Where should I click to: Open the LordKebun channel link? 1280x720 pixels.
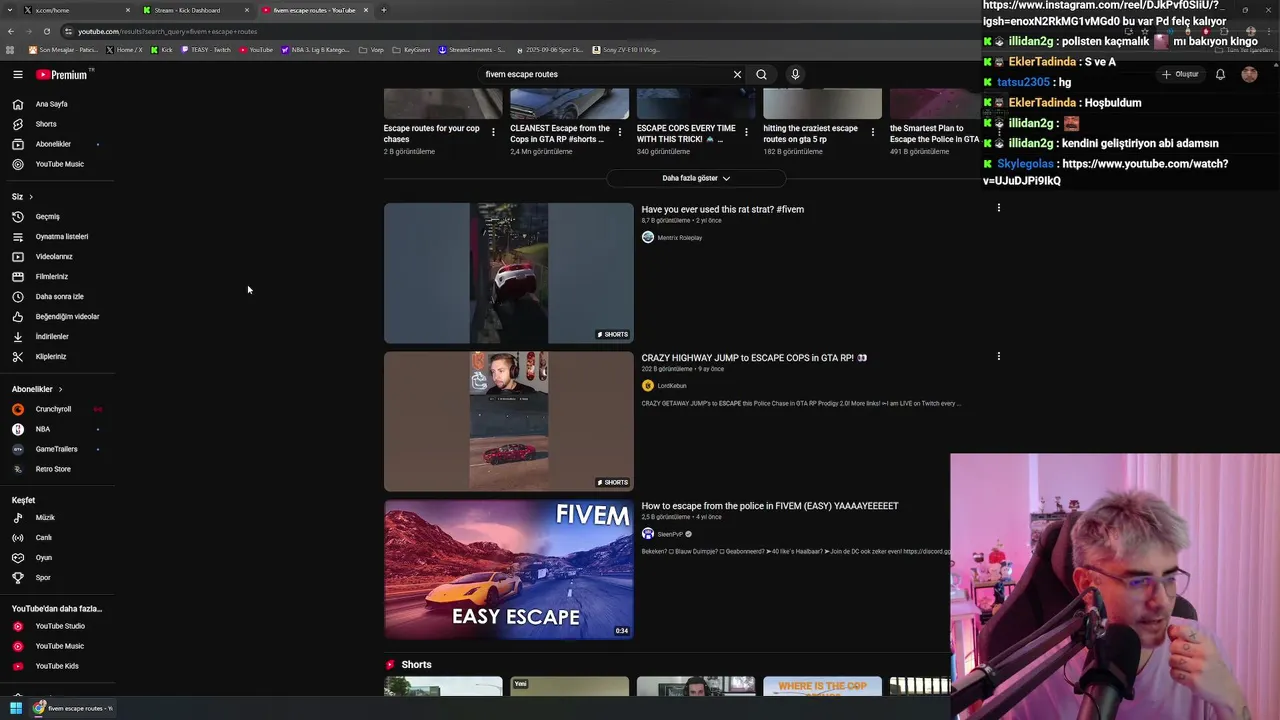pos(672,386)
